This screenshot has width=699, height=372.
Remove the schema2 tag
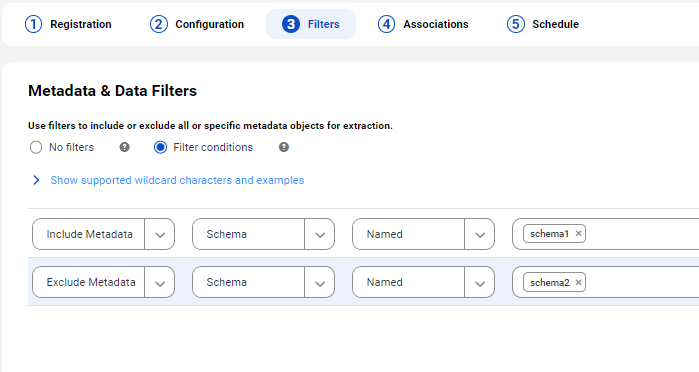pyautogui.click(x=578, y=282)
